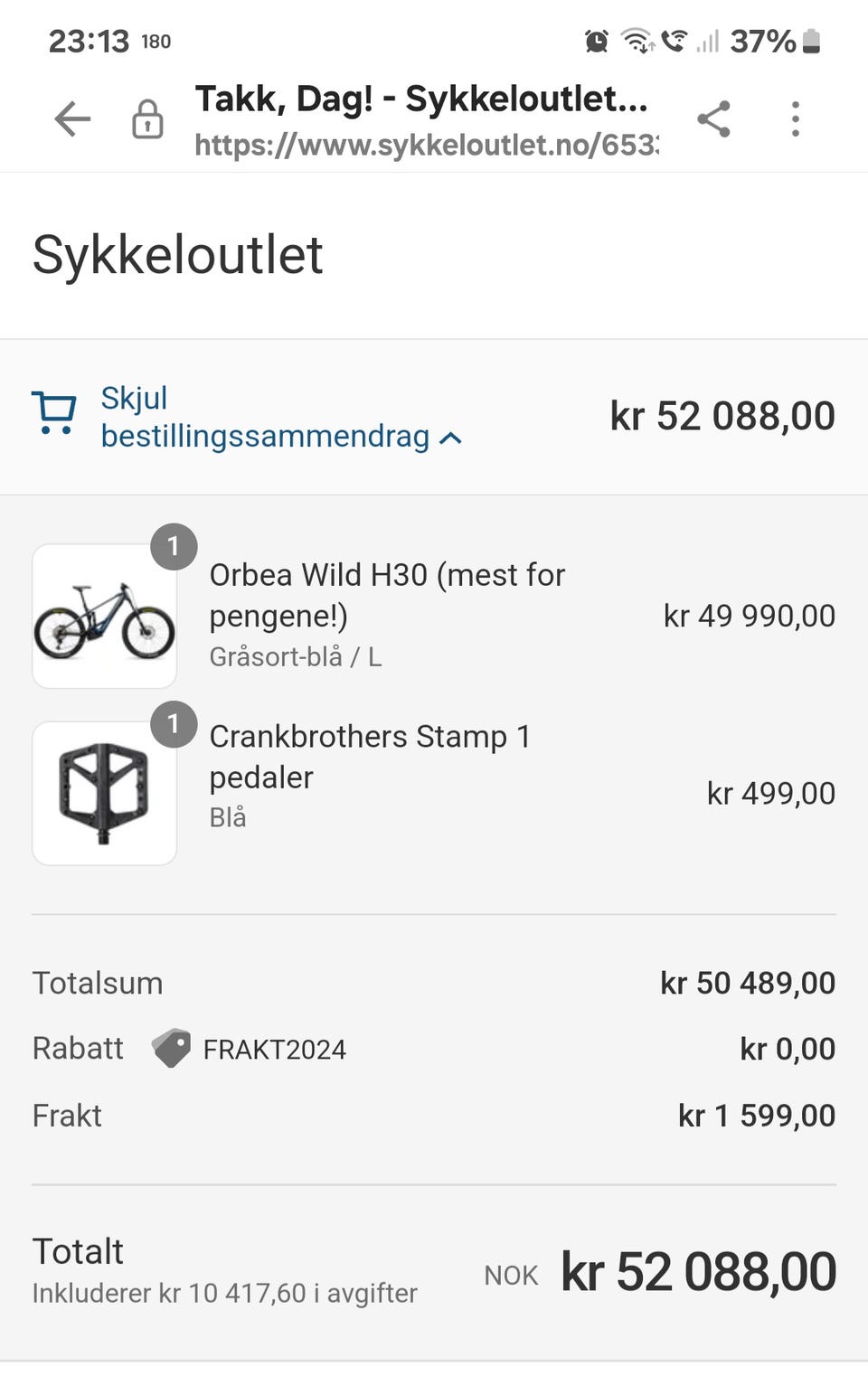Tap the Orbea Wild H30 product name
The image size is (868, 1395).
[387, 595]
